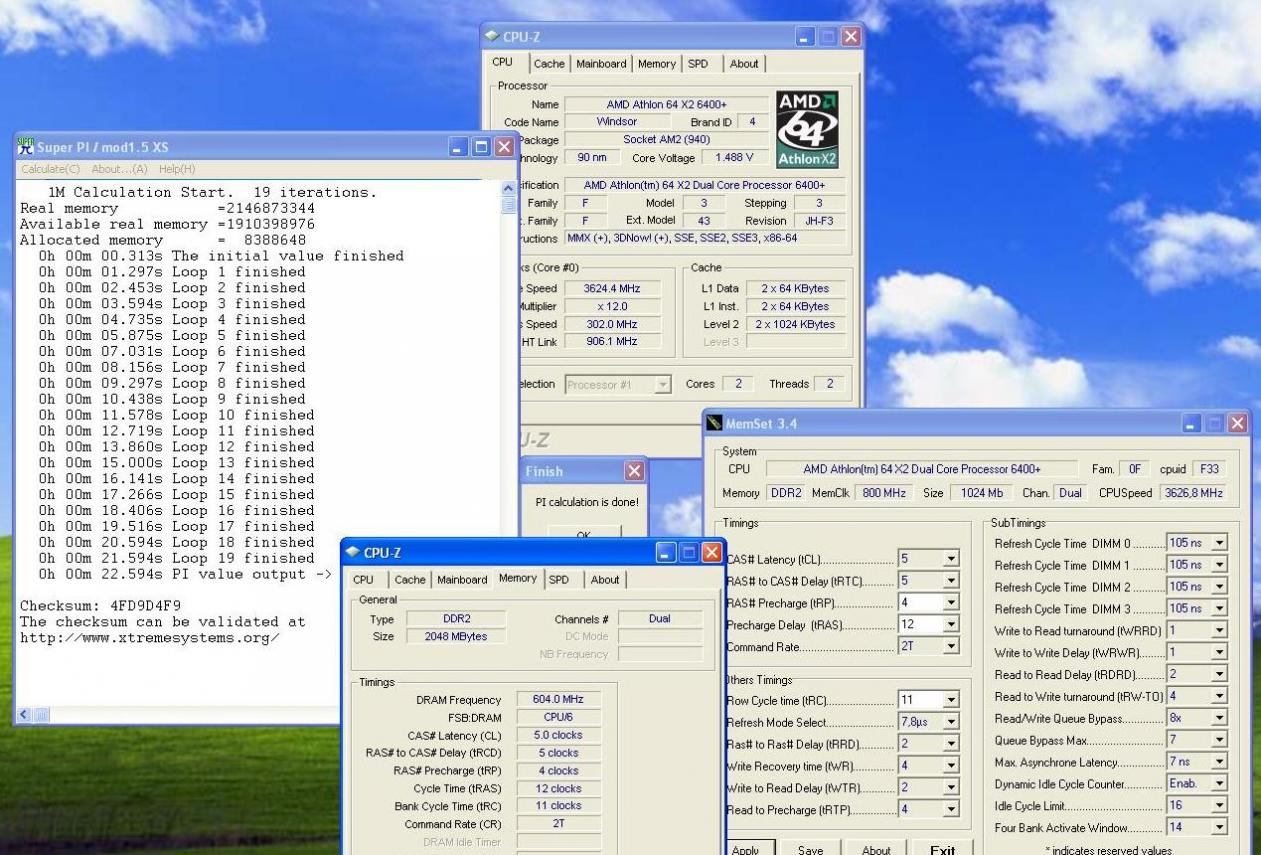1261x855 pixels.
Task: Open About tab in top CPU-Z window
Action: coord(743,64)
